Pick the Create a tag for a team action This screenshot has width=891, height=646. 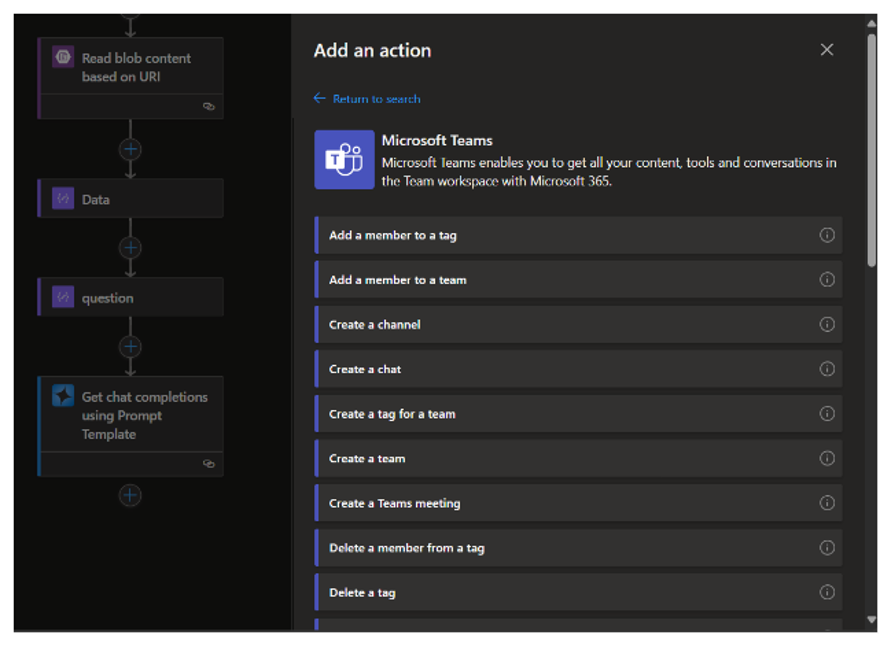578,414
